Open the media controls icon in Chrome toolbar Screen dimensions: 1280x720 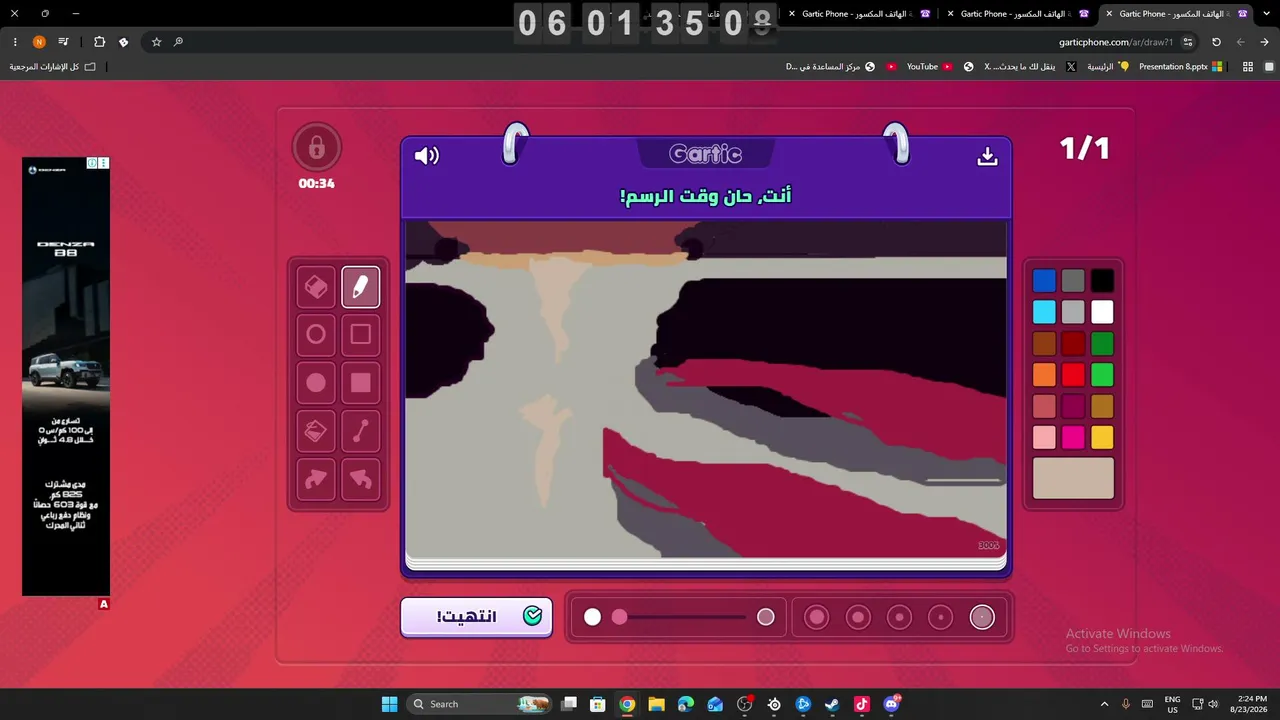tap(64, 42)
